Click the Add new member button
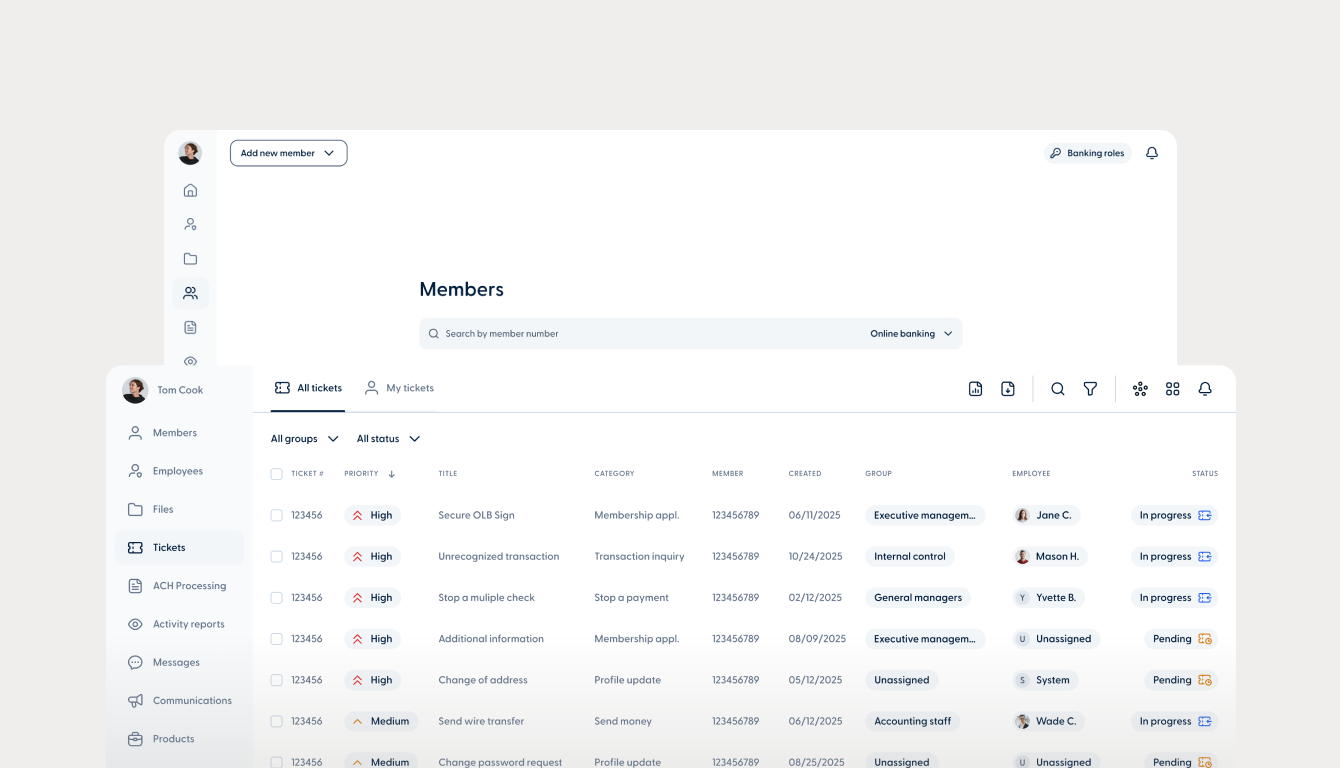 coord(289,153)
